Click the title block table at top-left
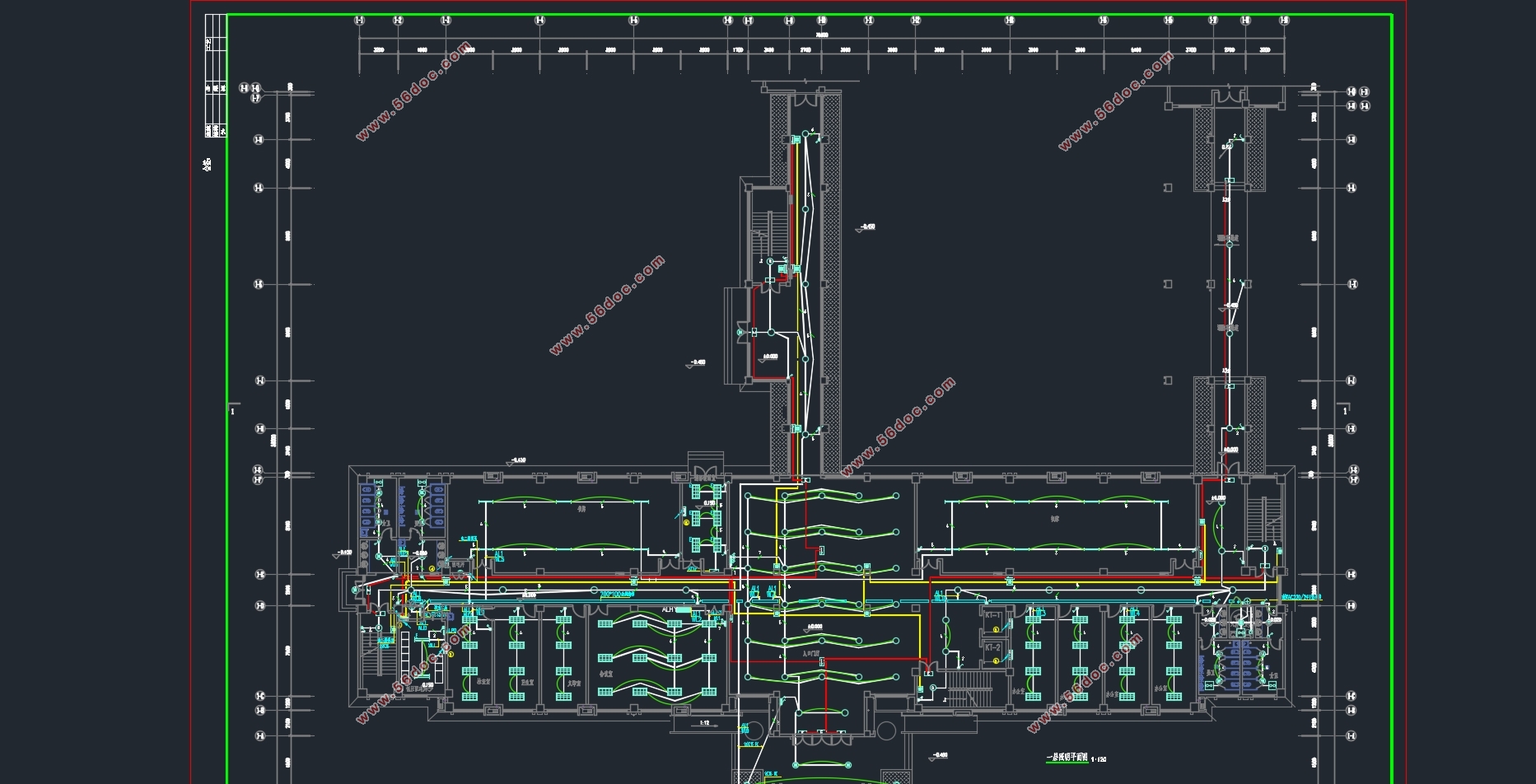Screen dimensions: 1536x784 [x=214, y=76]
